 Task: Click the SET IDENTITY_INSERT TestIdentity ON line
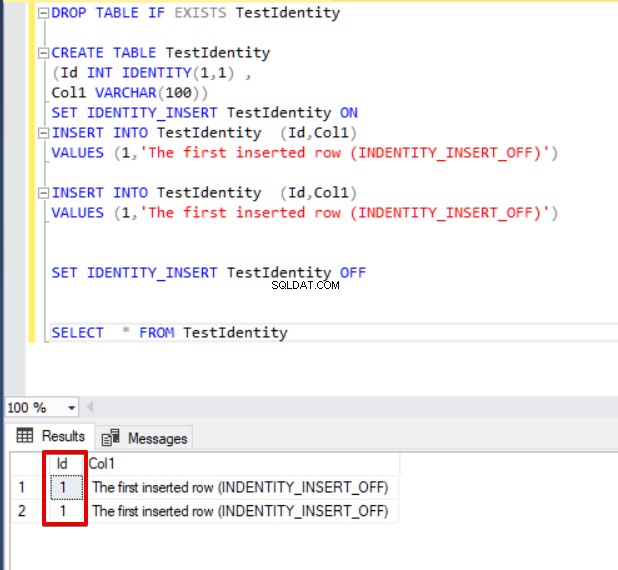(x=204, y=113)
